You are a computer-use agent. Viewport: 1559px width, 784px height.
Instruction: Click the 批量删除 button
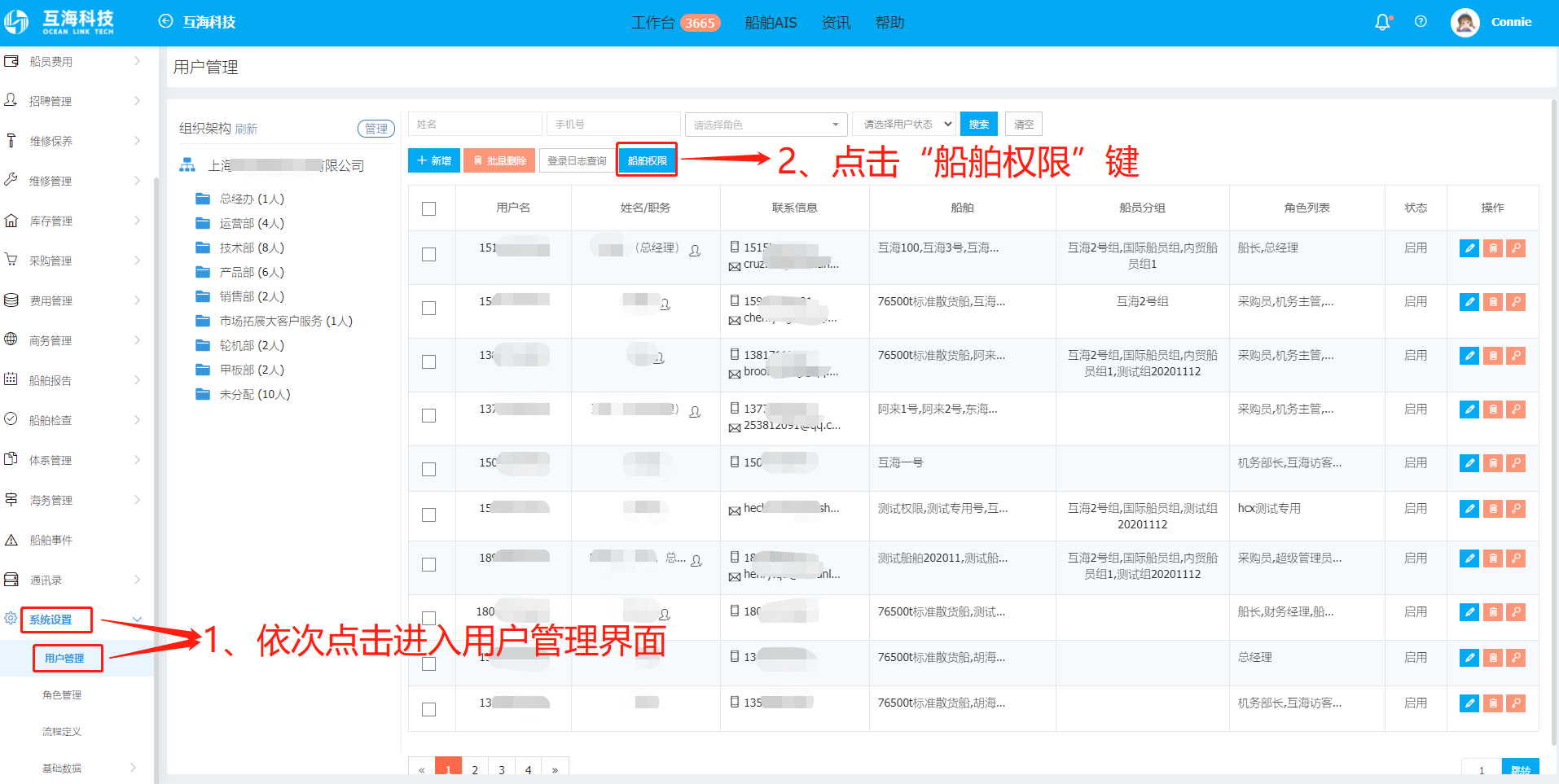pyautogui.click(x=499, y=160)
